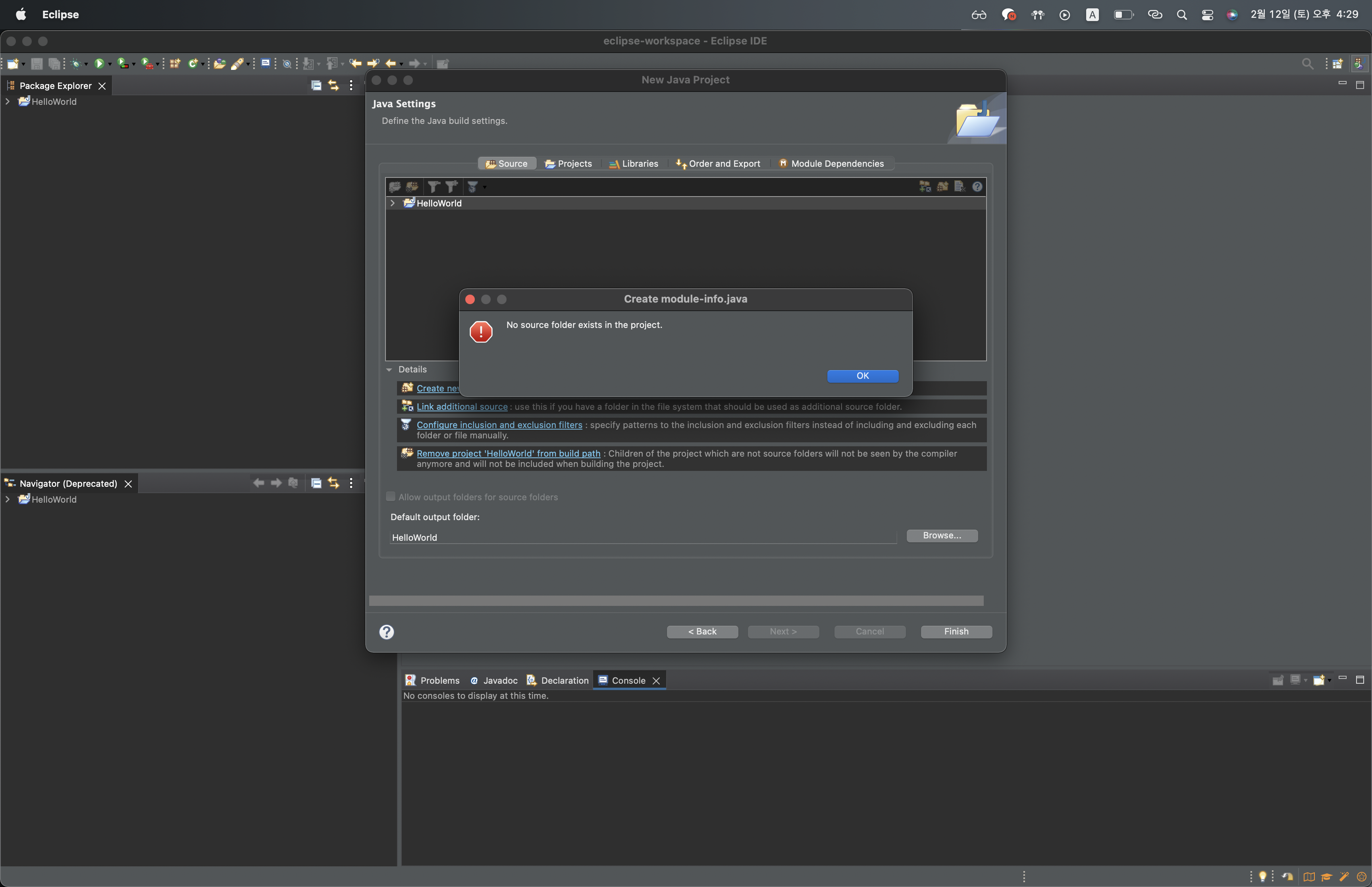Click the Link Source icon in Source tab toolbar

coord(925,186)
